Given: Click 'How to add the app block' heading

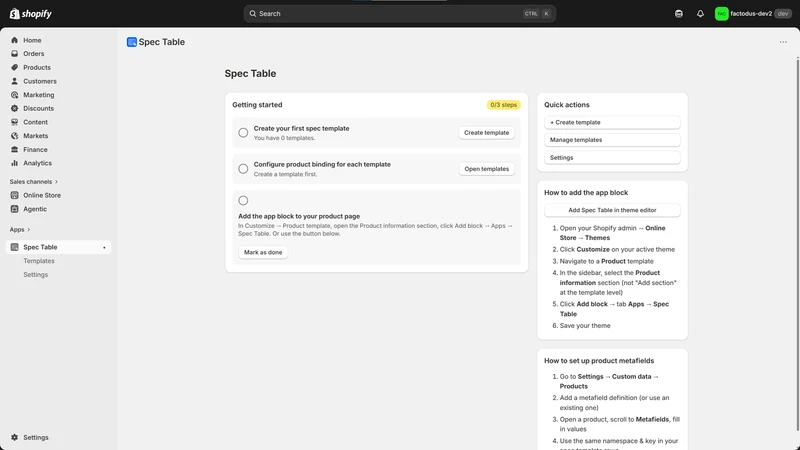Looking at the screenshot, I should point(586,192).
